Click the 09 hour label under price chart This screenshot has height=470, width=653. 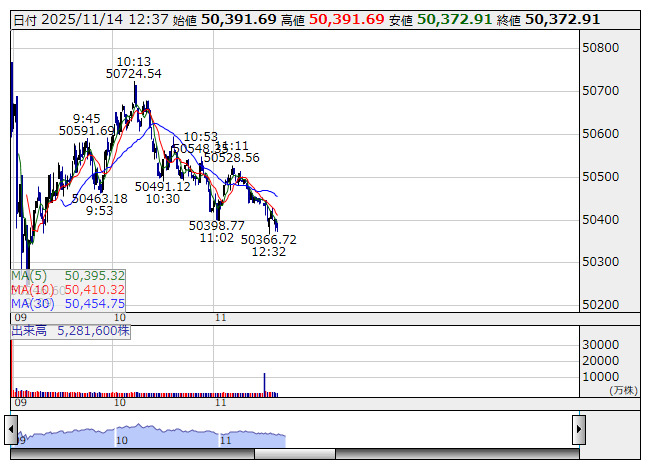click(x=20, y=318)
